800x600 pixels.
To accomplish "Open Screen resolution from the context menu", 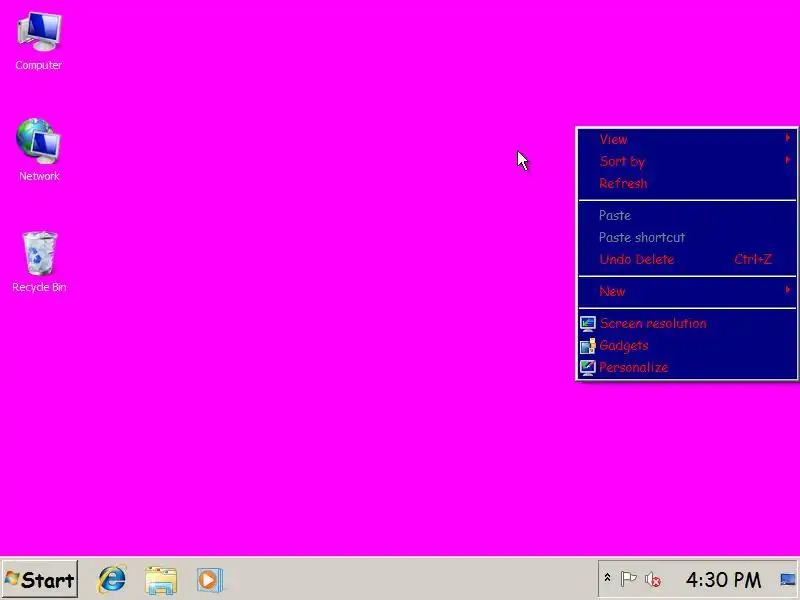I will (x=687, y=323).
